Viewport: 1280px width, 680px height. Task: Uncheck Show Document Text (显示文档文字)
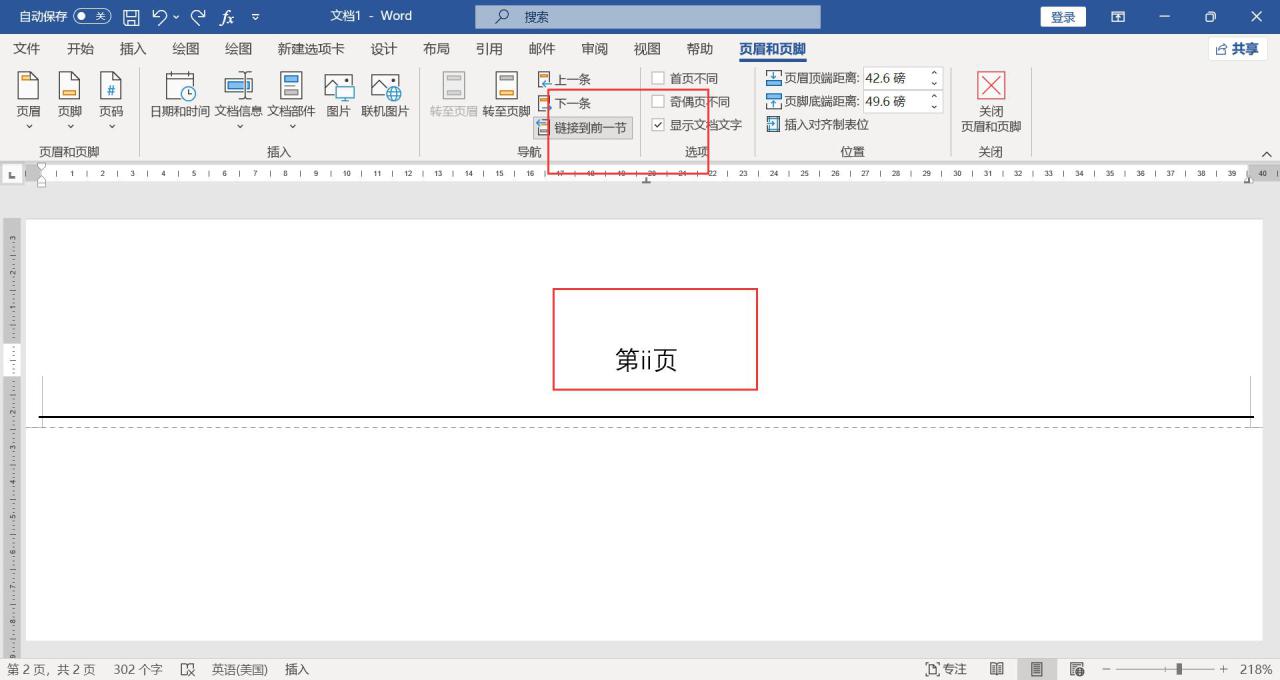pos(658,125)
